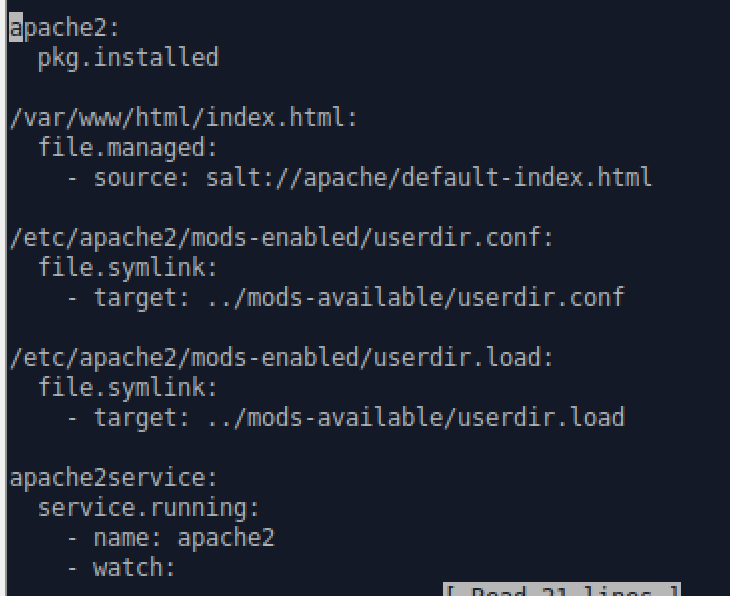
Task: Click the /var/www/html/index.html state ID line
Action: click(184, 118)
